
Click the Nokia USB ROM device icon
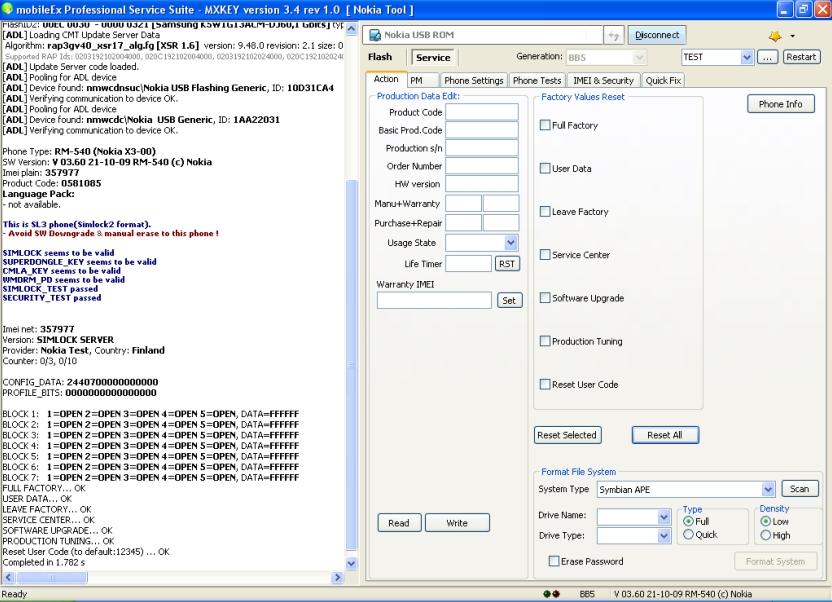[x=375, y=35]
